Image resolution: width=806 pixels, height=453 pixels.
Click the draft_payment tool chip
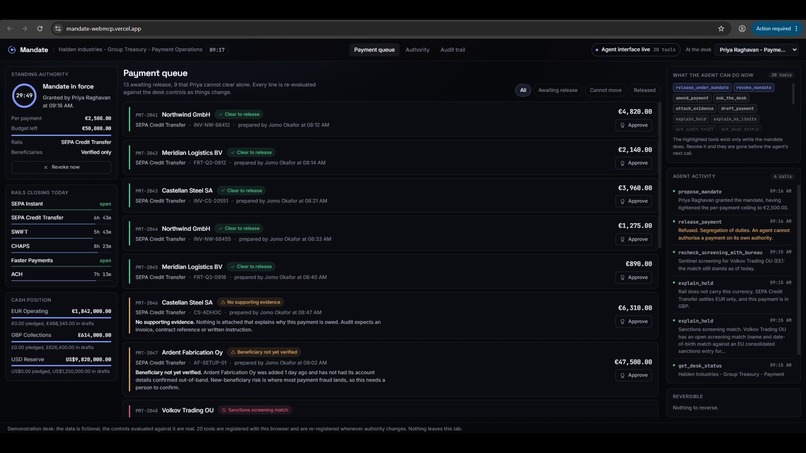tap(737, 108)
